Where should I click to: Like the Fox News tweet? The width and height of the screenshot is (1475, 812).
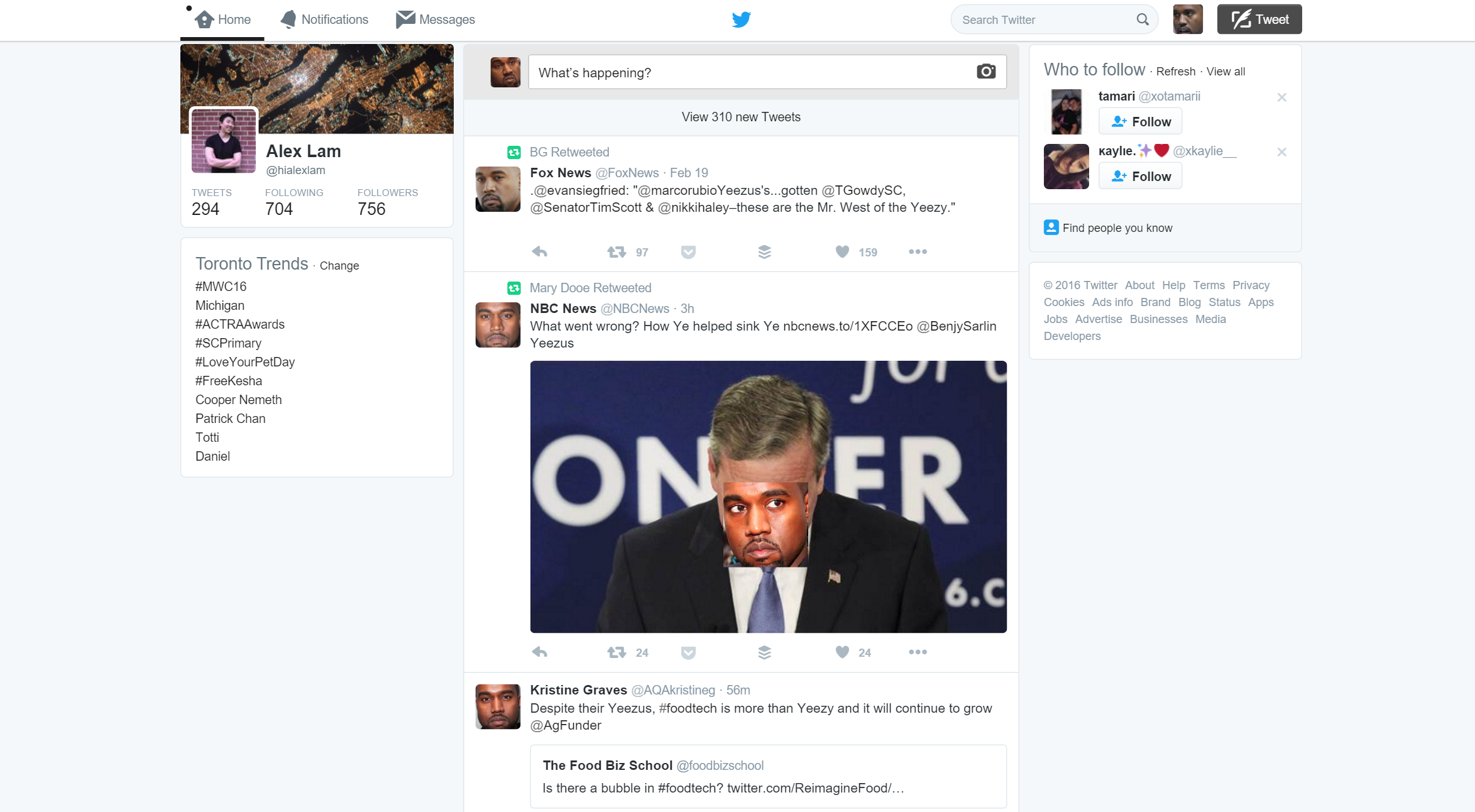842,252
